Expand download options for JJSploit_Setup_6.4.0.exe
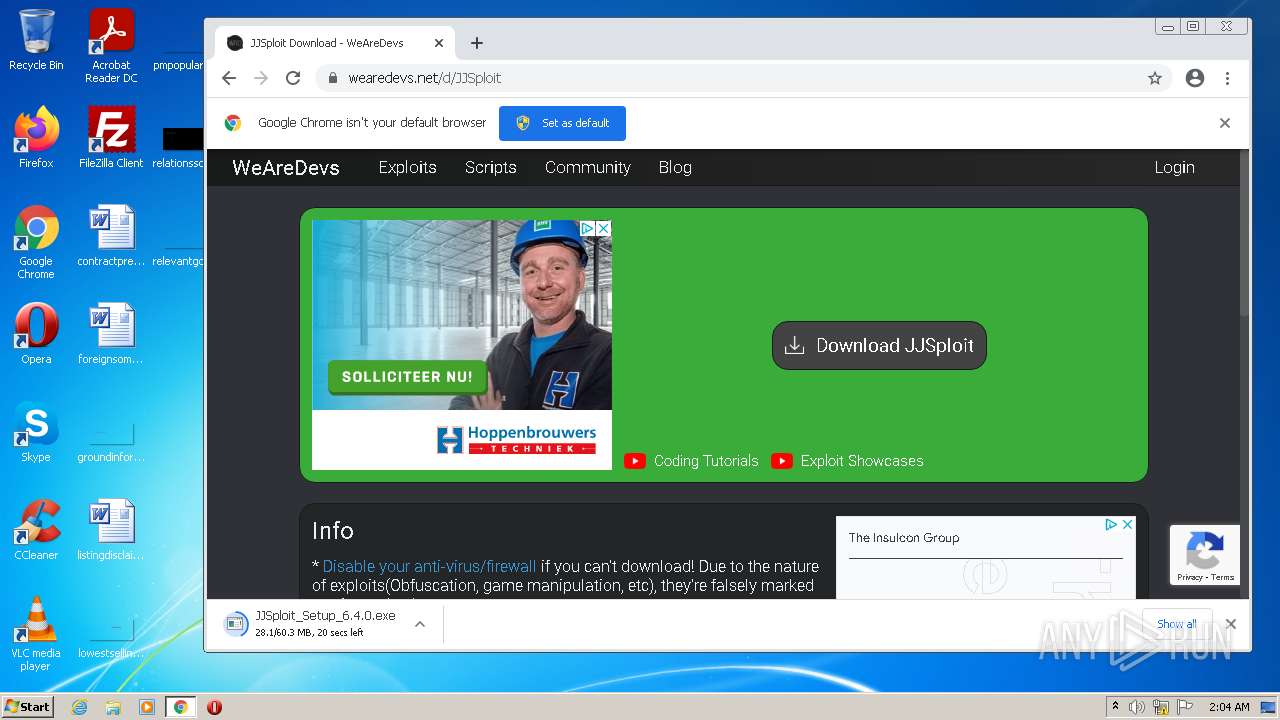Viewport: 1280px width, 720px height. (x=420, y=624)
